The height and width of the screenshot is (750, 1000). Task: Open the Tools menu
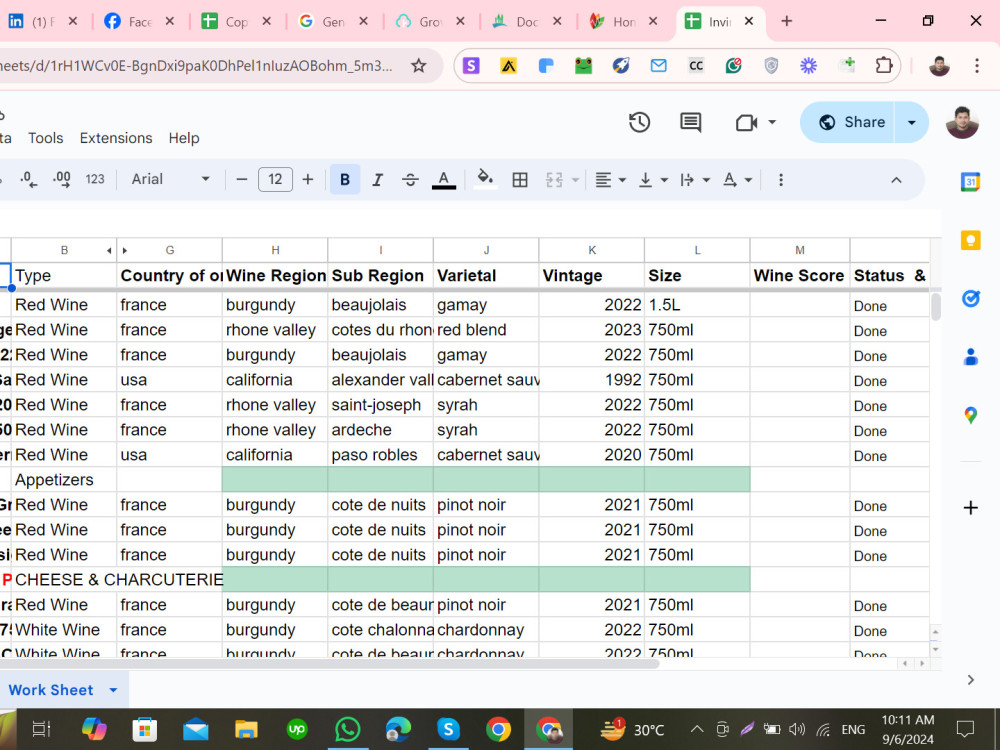pyautogui.click(x=45, y=138)
